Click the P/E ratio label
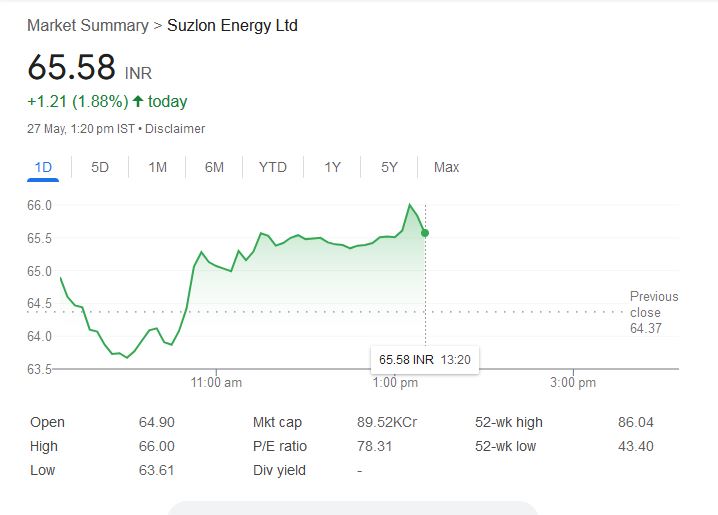718x515 pixels. click(x=280, y=446)
